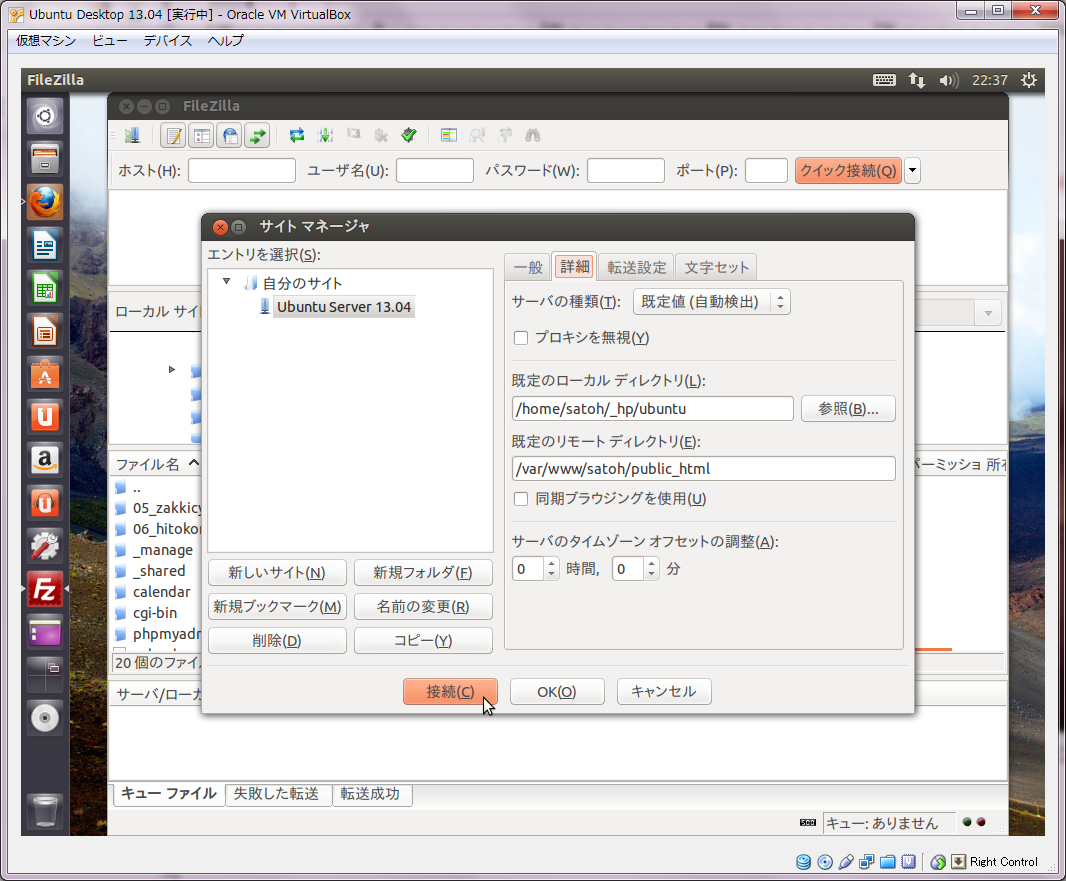Open sound volume indicator in top panel
Image resolution: width=1066 pixels, height=881 pixels.
(948, 81)
